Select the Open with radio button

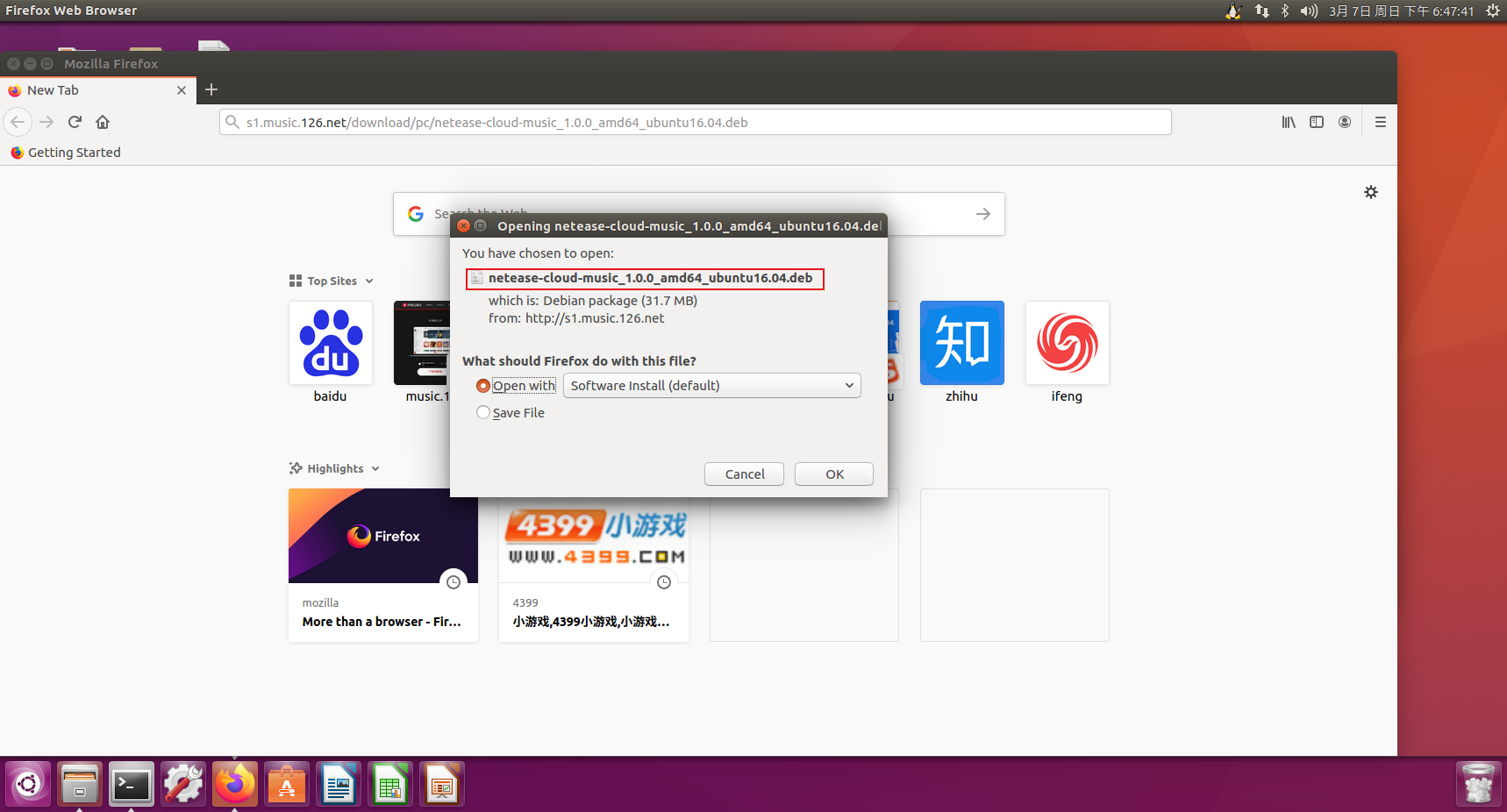(483, 386)
